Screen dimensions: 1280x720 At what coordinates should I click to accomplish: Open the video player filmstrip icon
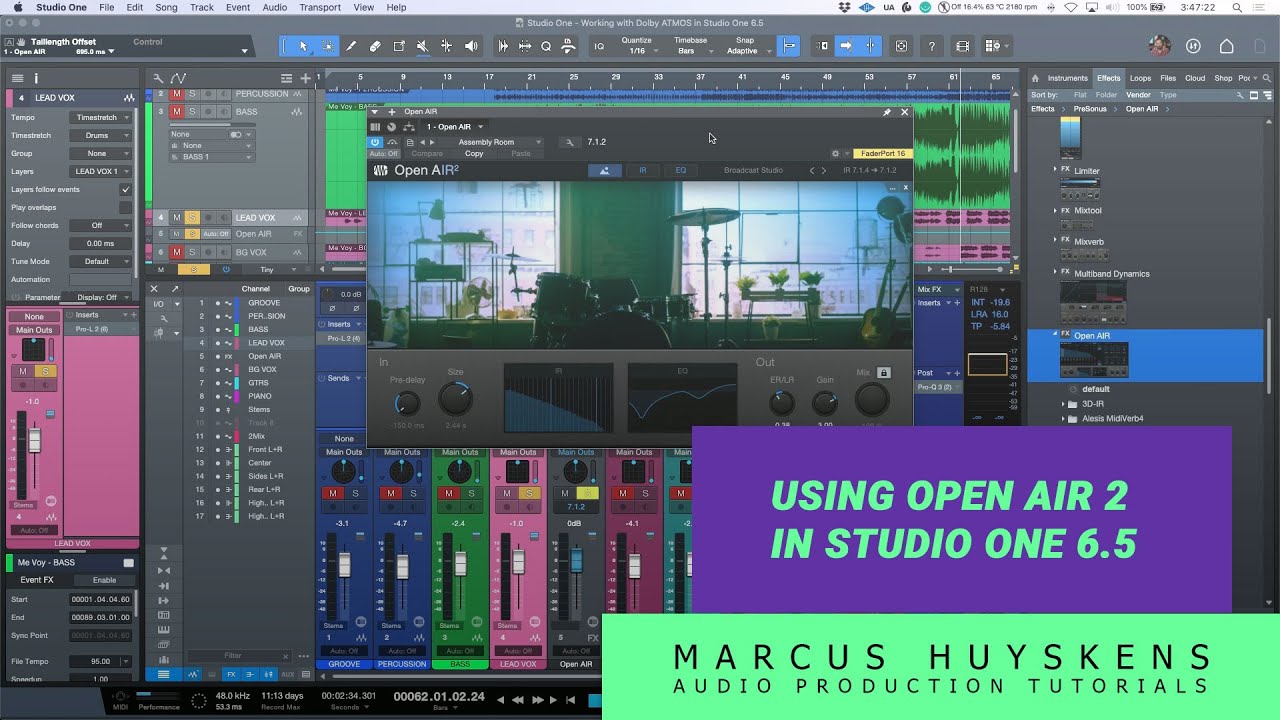click(x=962, y=46)
